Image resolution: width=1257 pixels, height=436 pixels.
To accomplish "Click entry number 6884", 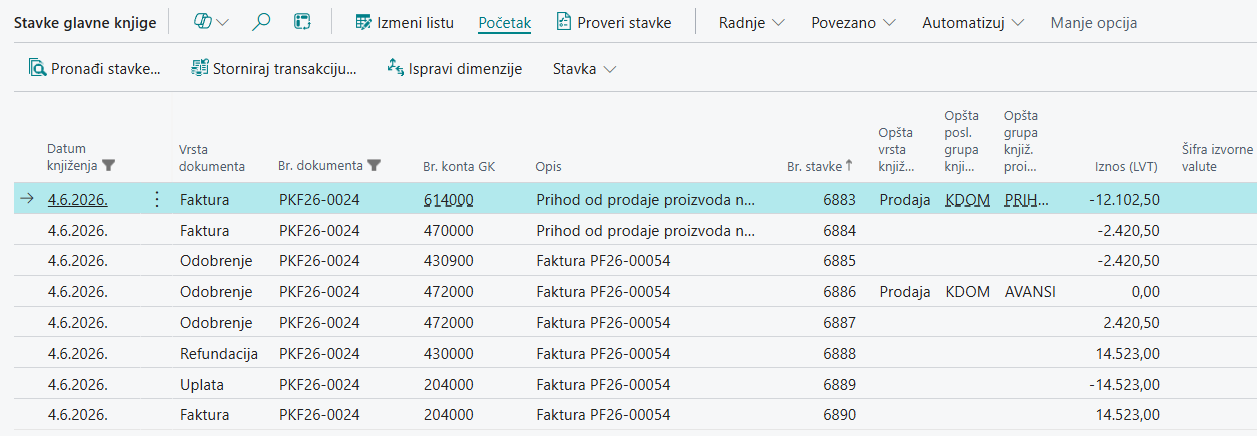I will (839, 231).
